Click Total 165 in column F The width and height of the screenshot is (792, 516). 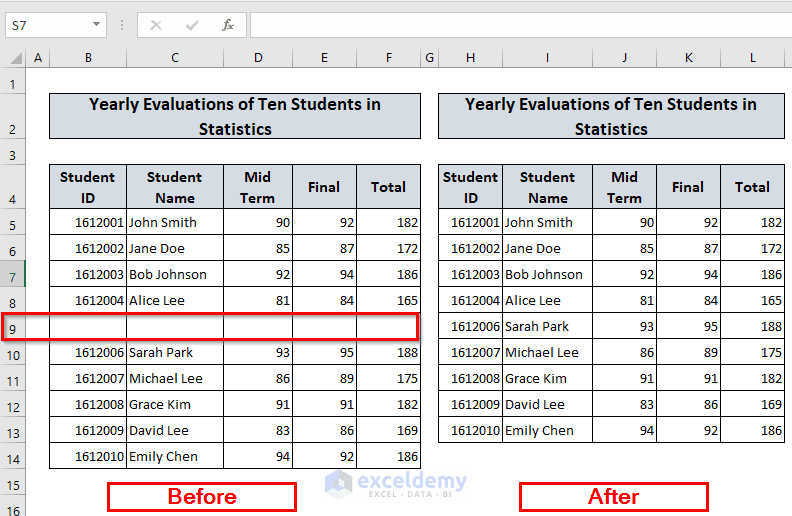[x=388, y=300]
